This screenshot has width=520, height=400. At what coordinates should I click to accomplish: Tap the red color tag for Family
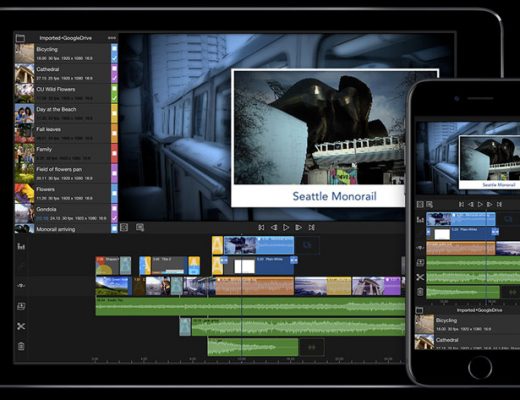tap(114, 153)
